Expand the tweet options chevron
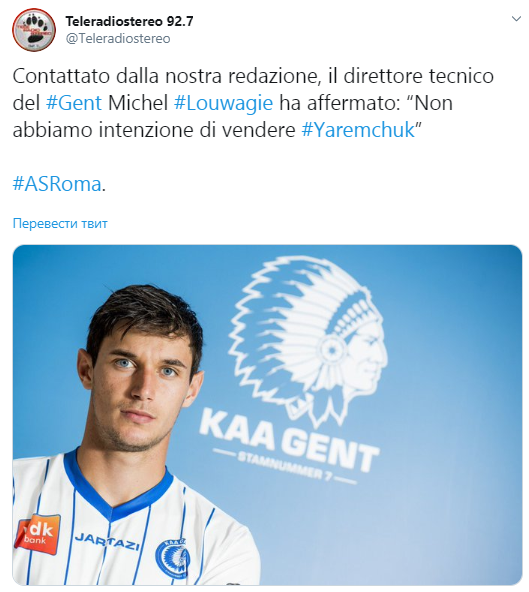529x592 pixels. (x=516, y=18)
